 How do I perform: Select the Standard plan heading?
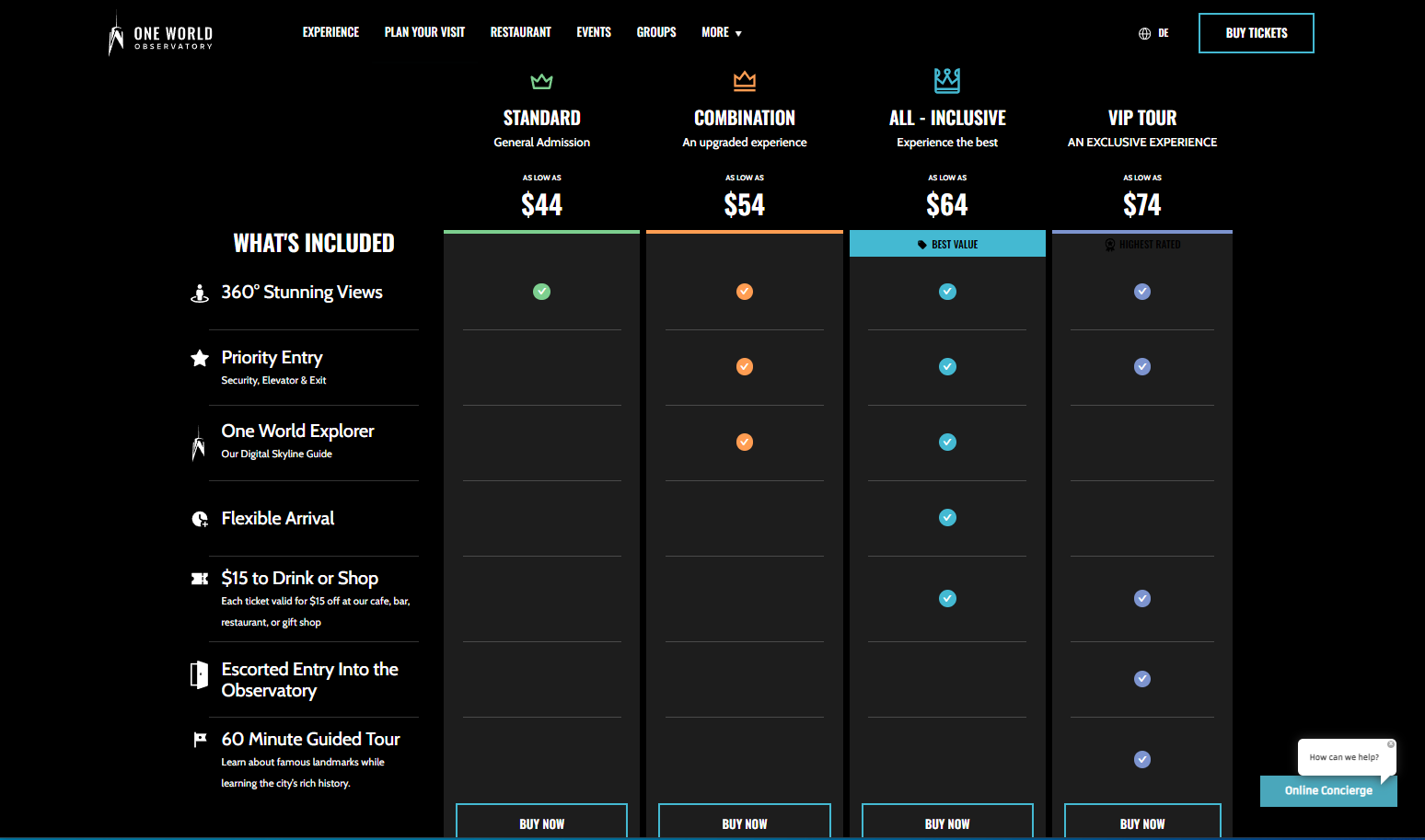coord(542,118)
